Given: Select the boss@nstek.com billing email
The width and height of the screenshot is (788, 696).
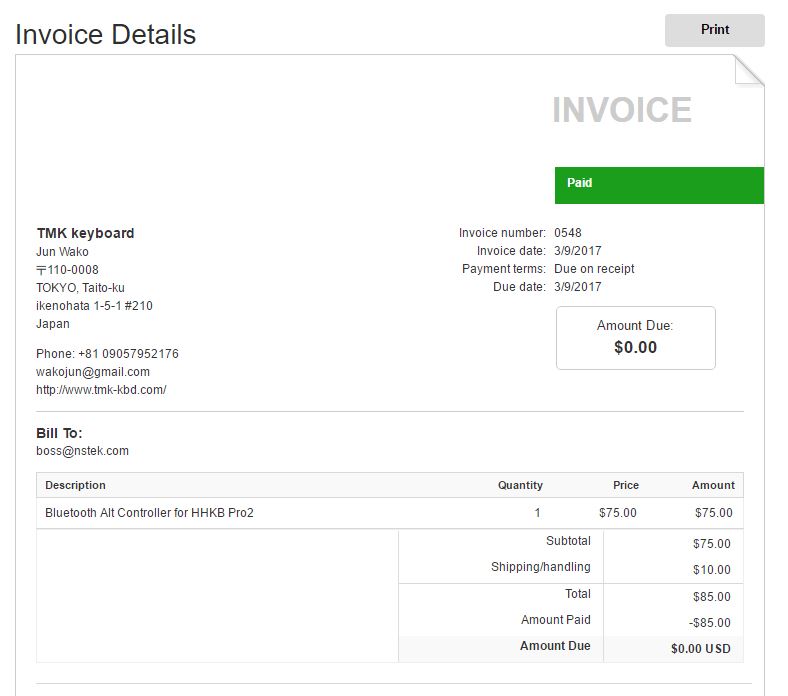Looking at the screenshot, I should coord(82,451).
